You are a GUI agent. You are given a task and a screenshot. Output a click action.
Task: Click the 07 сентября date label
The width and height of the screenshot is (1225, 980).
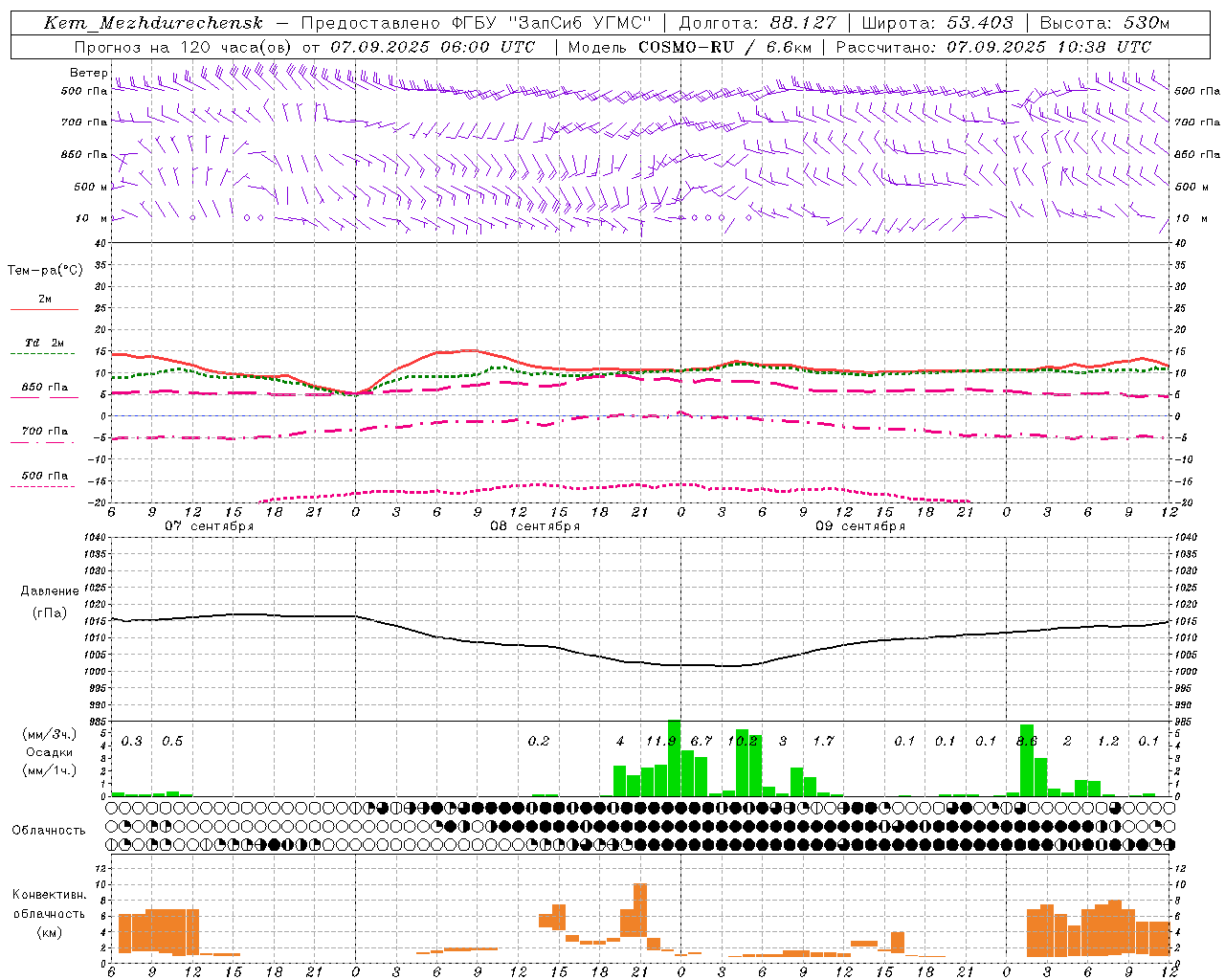[x=209, y=526]
